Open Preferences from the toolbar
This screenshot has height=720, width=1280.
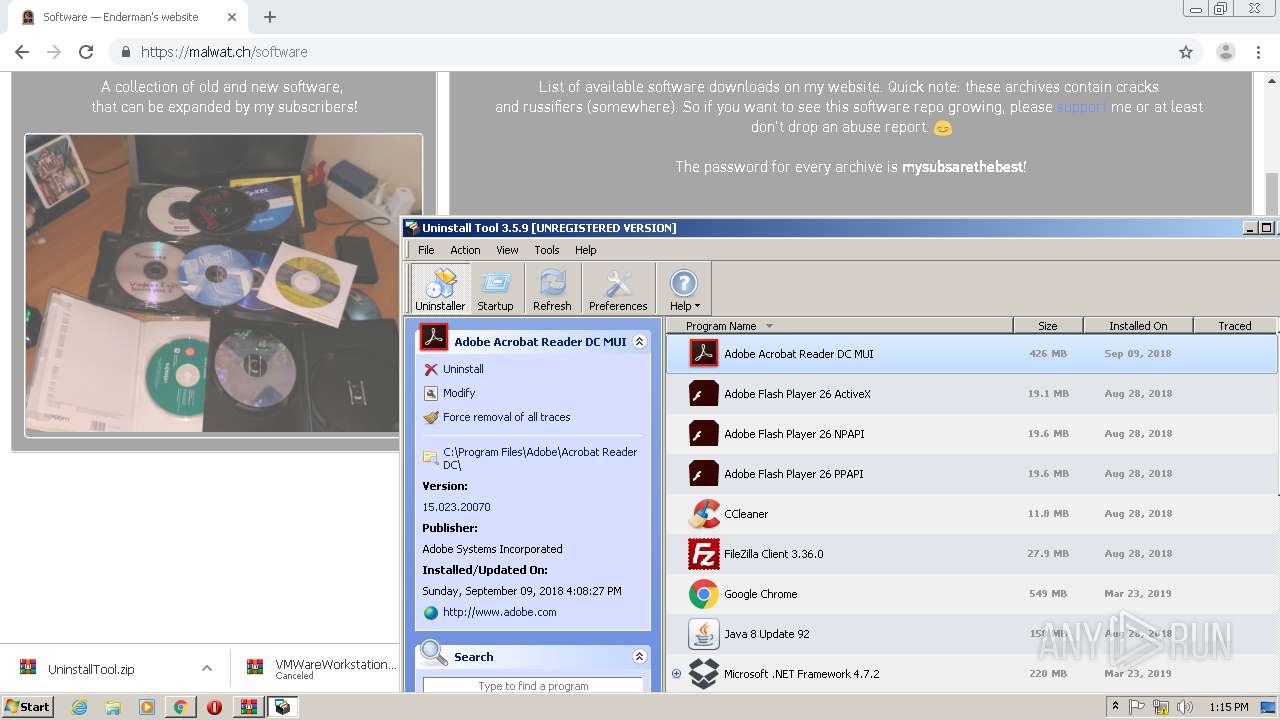(x=618, y=290)
